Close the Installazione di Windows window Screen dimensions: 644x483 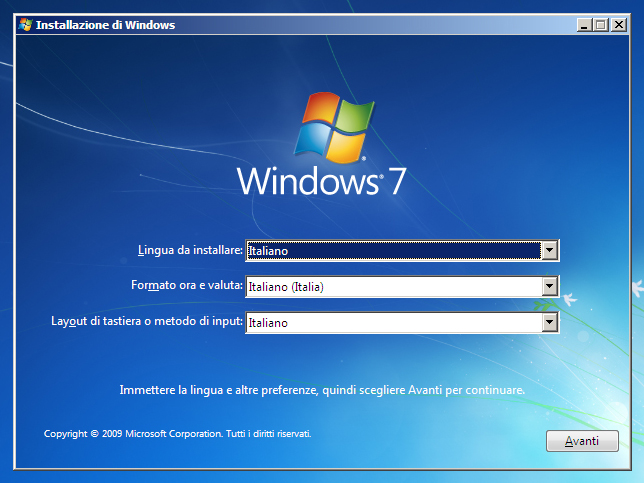619,25
